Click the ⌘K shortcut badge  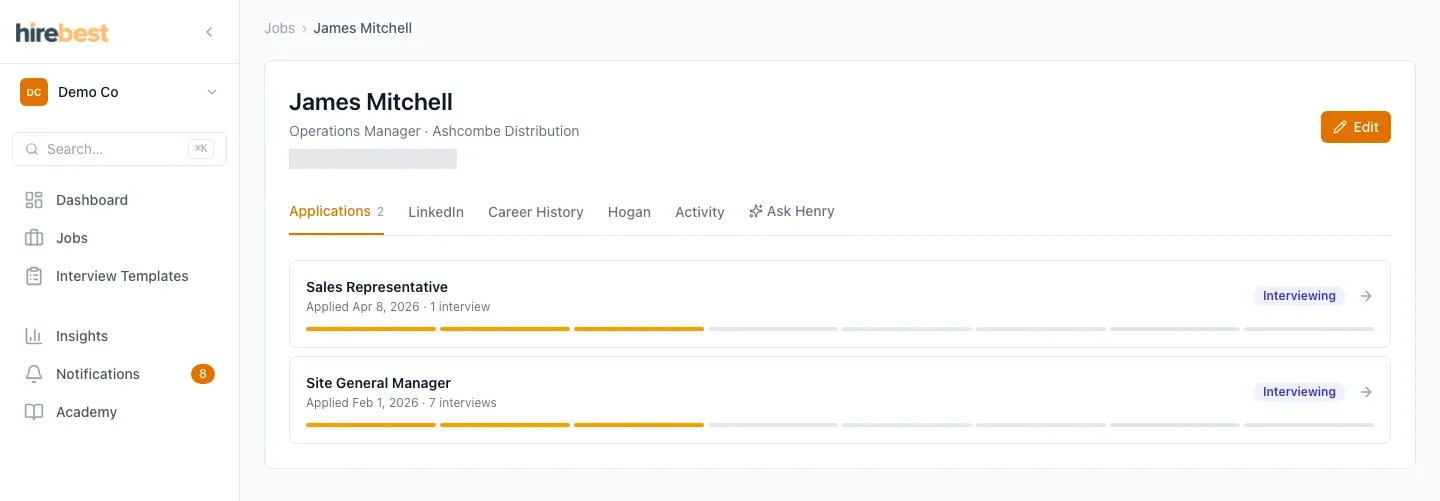[x=201, y=149]
